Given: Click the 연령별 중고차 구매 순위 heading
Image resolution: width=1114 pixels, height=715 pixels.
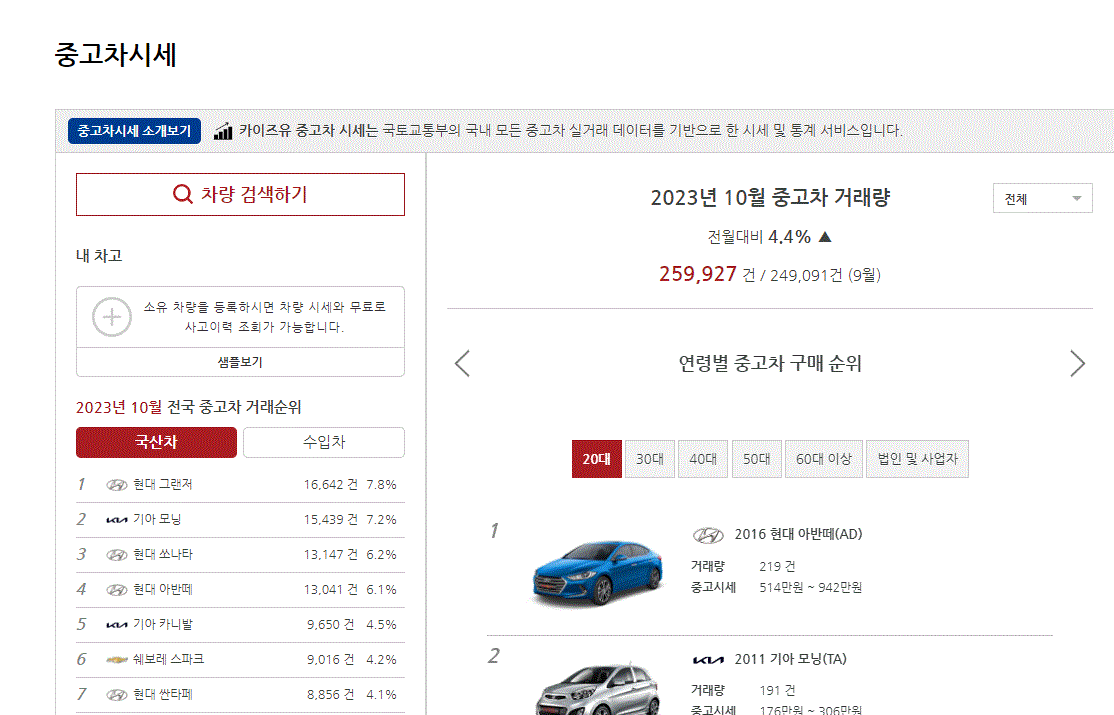Looking at the screenshot, I should click(770, 363).
